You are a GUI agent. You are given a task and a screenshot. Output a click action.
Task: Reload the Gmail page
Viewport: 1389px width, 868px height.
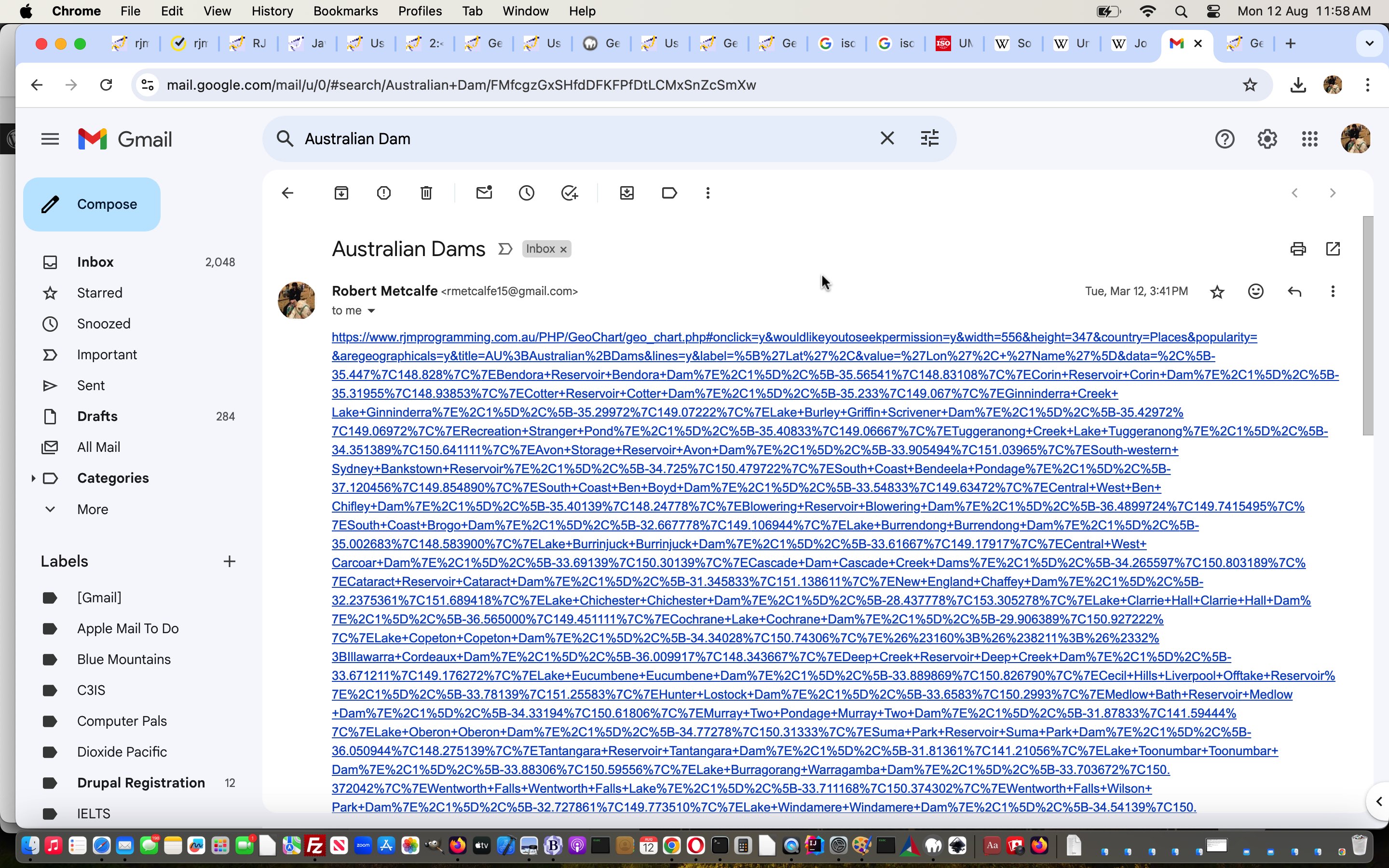pos(106,85)
